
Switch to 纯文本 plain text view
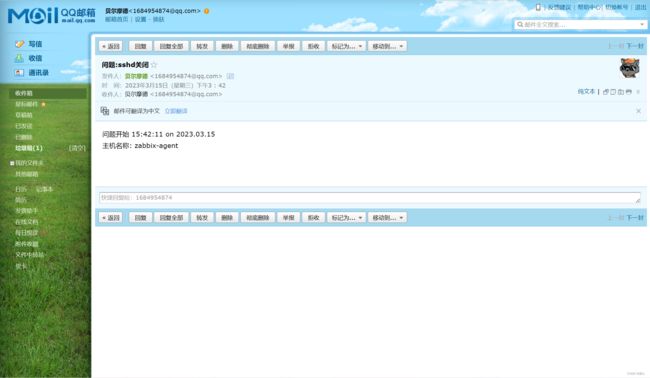coord(586,92)
